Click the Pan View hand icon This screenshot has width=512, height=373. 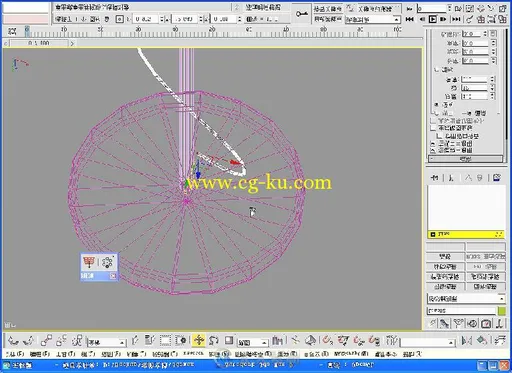(x=480, y=9)
